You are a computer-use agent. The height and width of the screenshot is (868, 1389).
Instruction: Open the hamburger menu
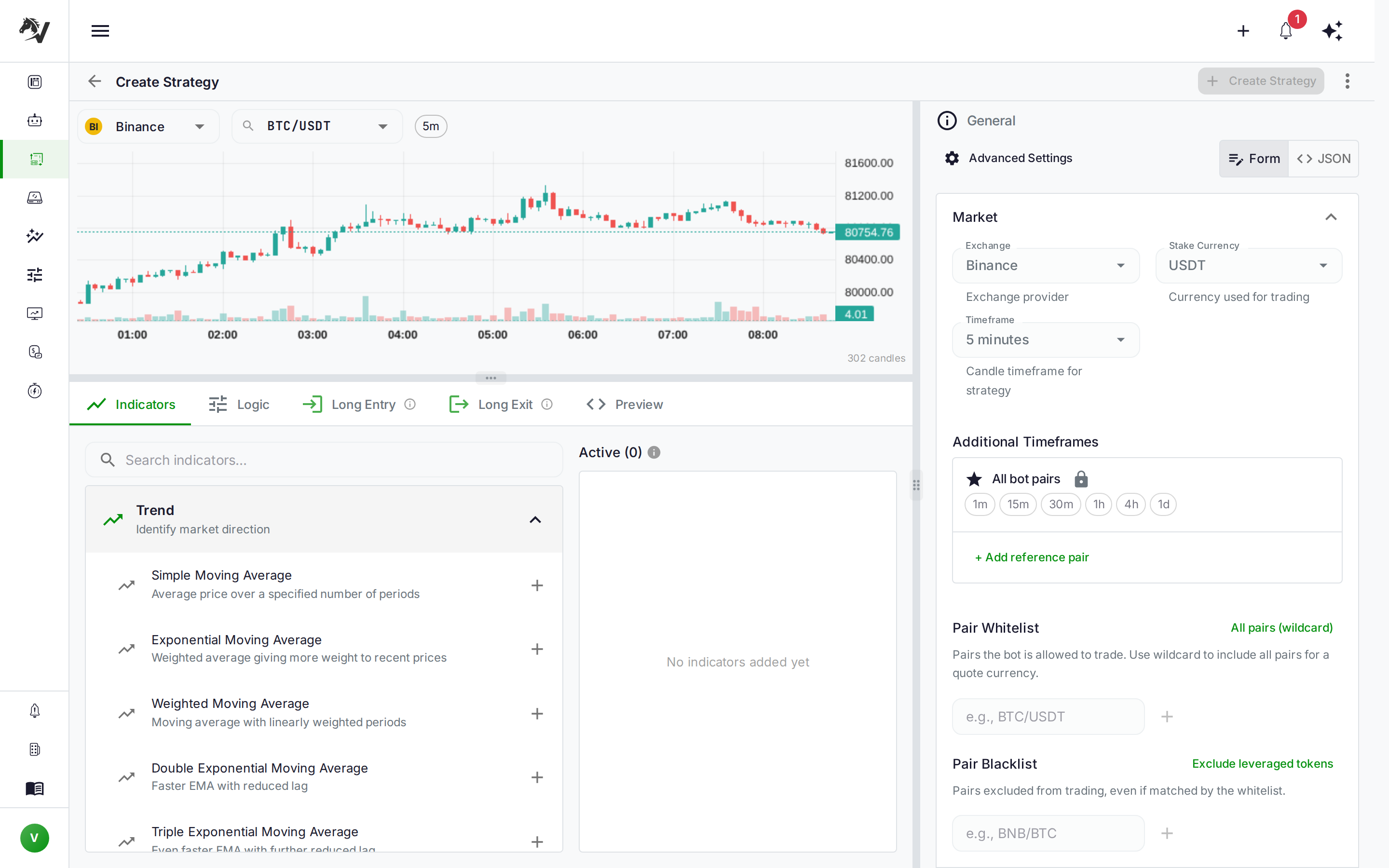(100, 31)
